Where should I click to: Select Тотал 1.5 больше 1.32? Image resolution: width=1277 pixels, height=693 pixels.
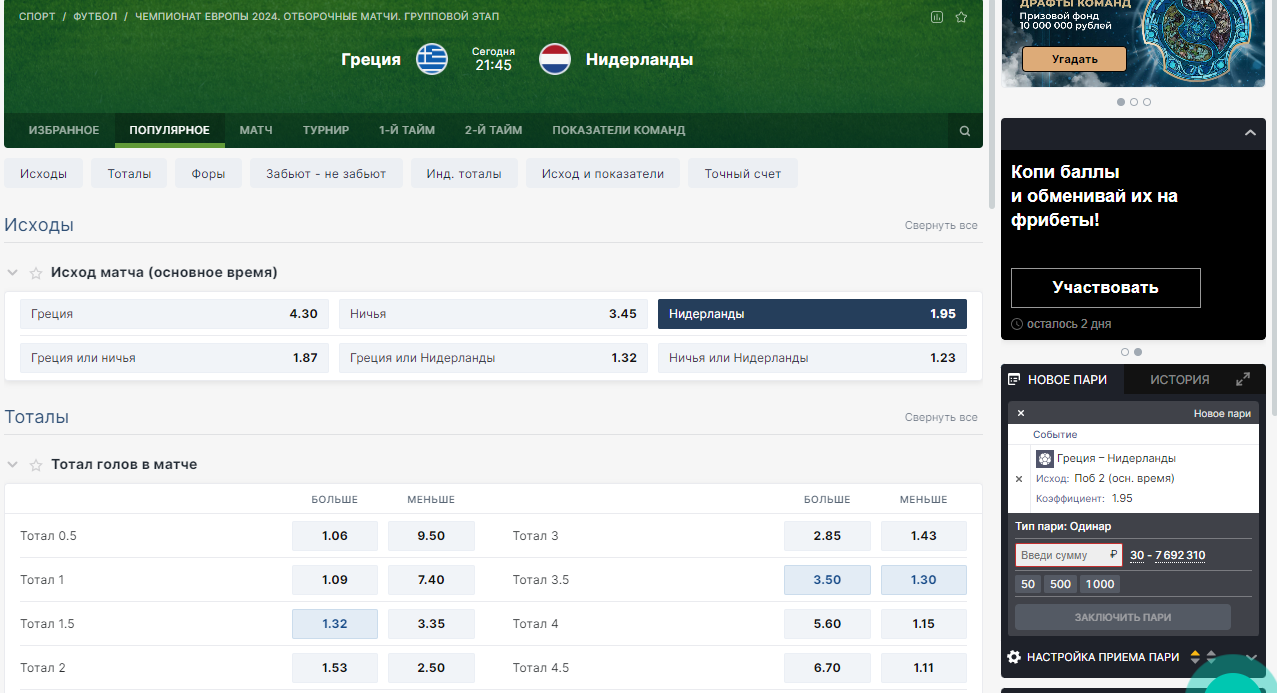pyautogui.click(x=335, y=624)
